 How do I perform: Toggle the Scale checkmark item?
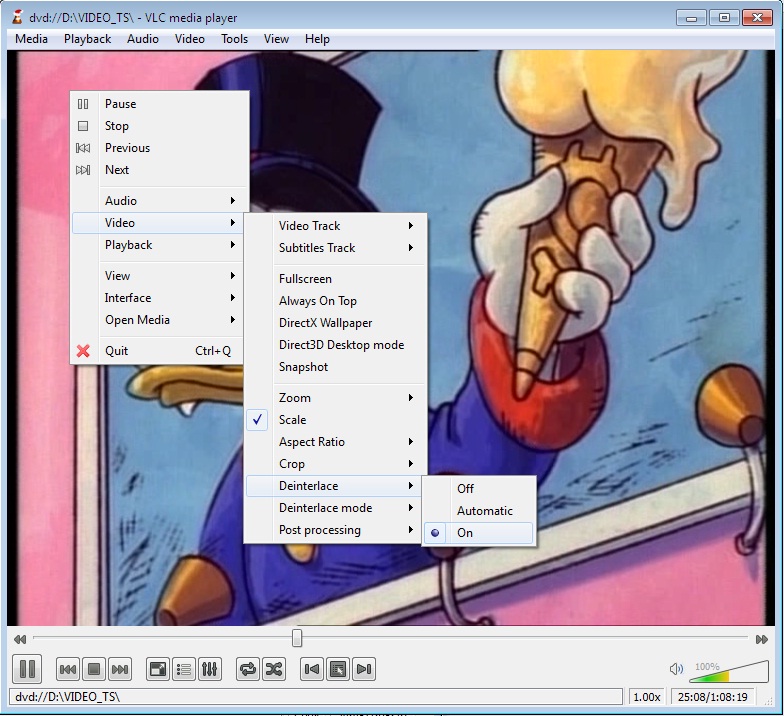[336, 420]
